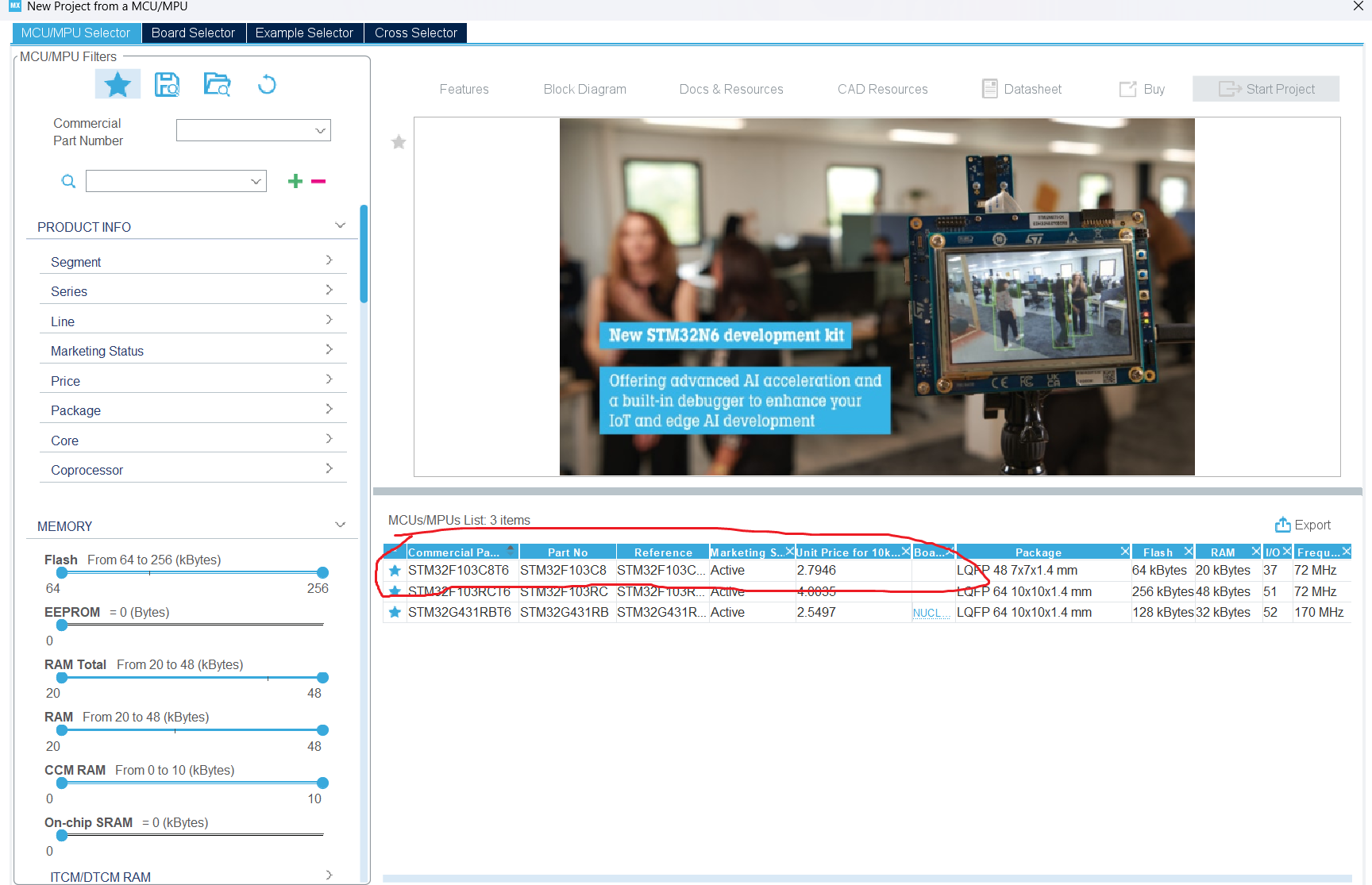
Task: Click the gray favorite star beside the banner
Action: pyautogui.click(x=399, y=142)
